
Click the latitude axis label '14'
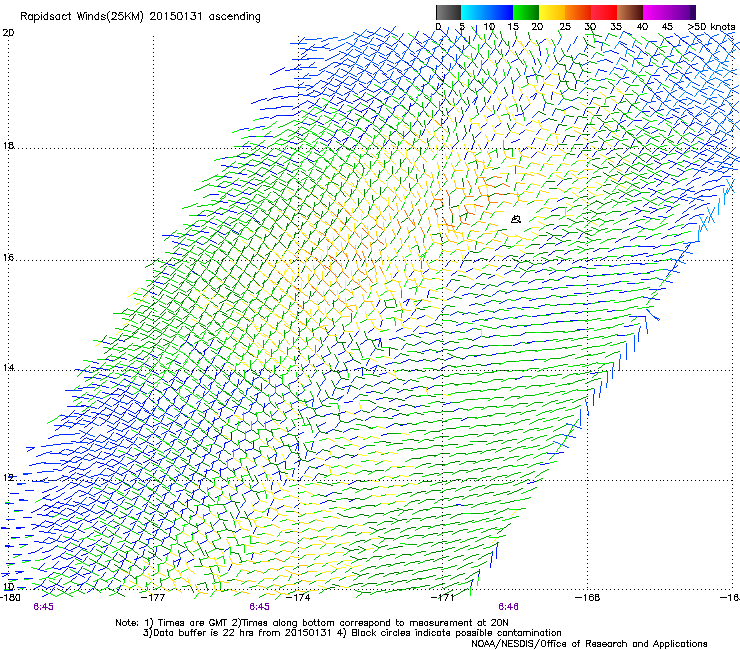(8, 367)
